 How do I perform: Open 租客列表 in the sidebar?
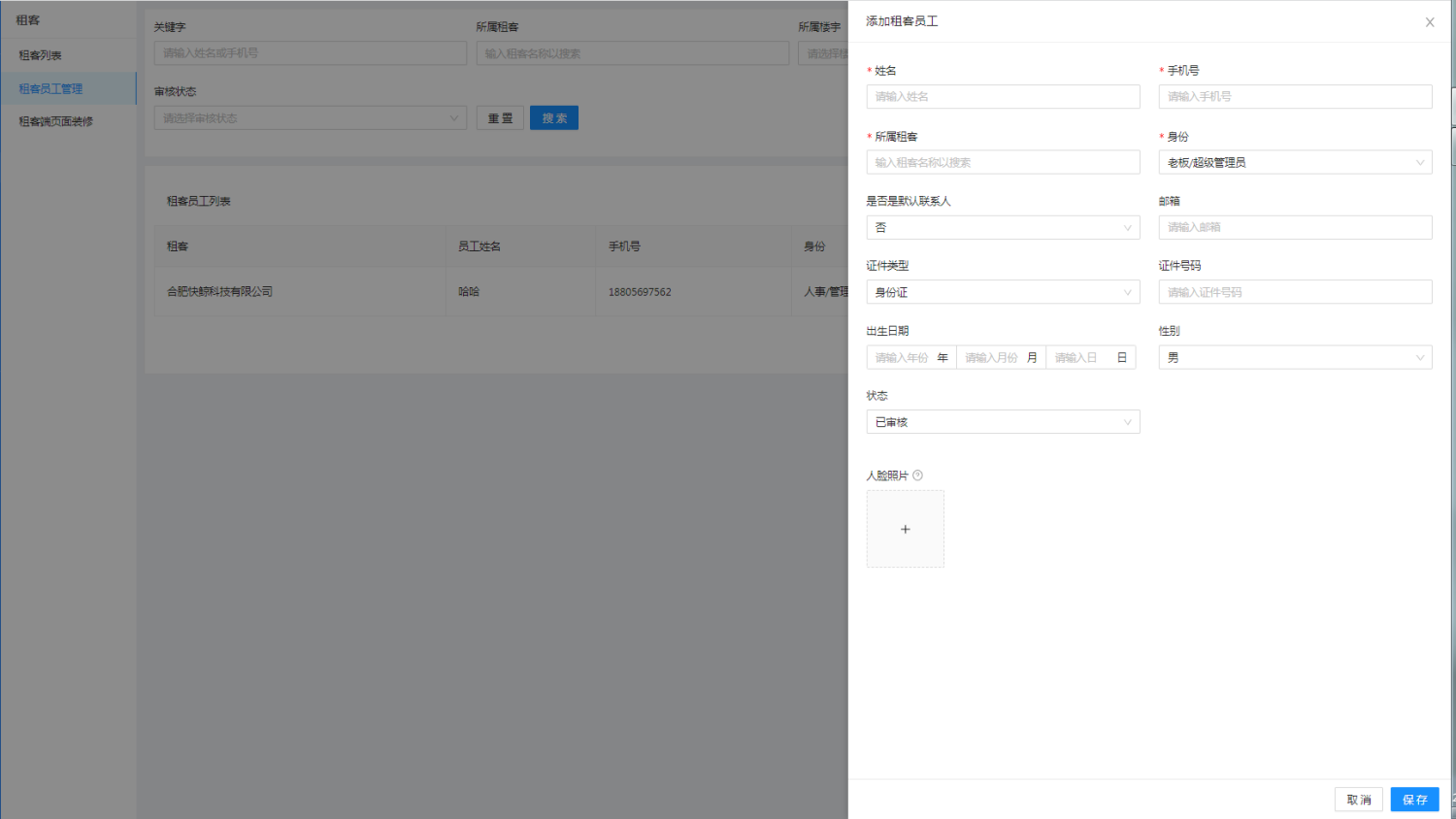pyautogui.click(x=68, y=55)
